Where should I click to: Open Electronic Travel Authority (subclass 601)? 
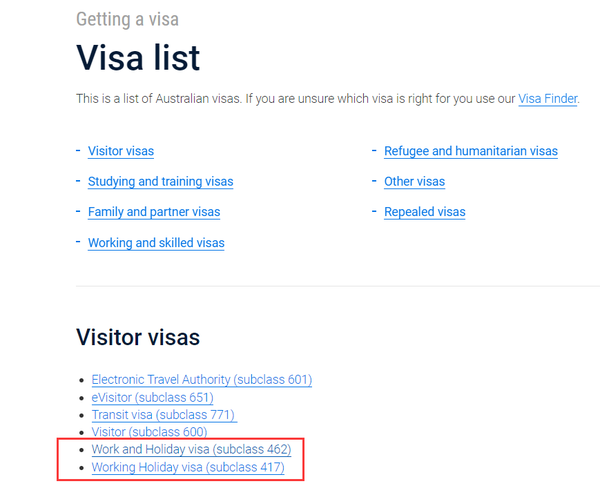click(202, 380)
